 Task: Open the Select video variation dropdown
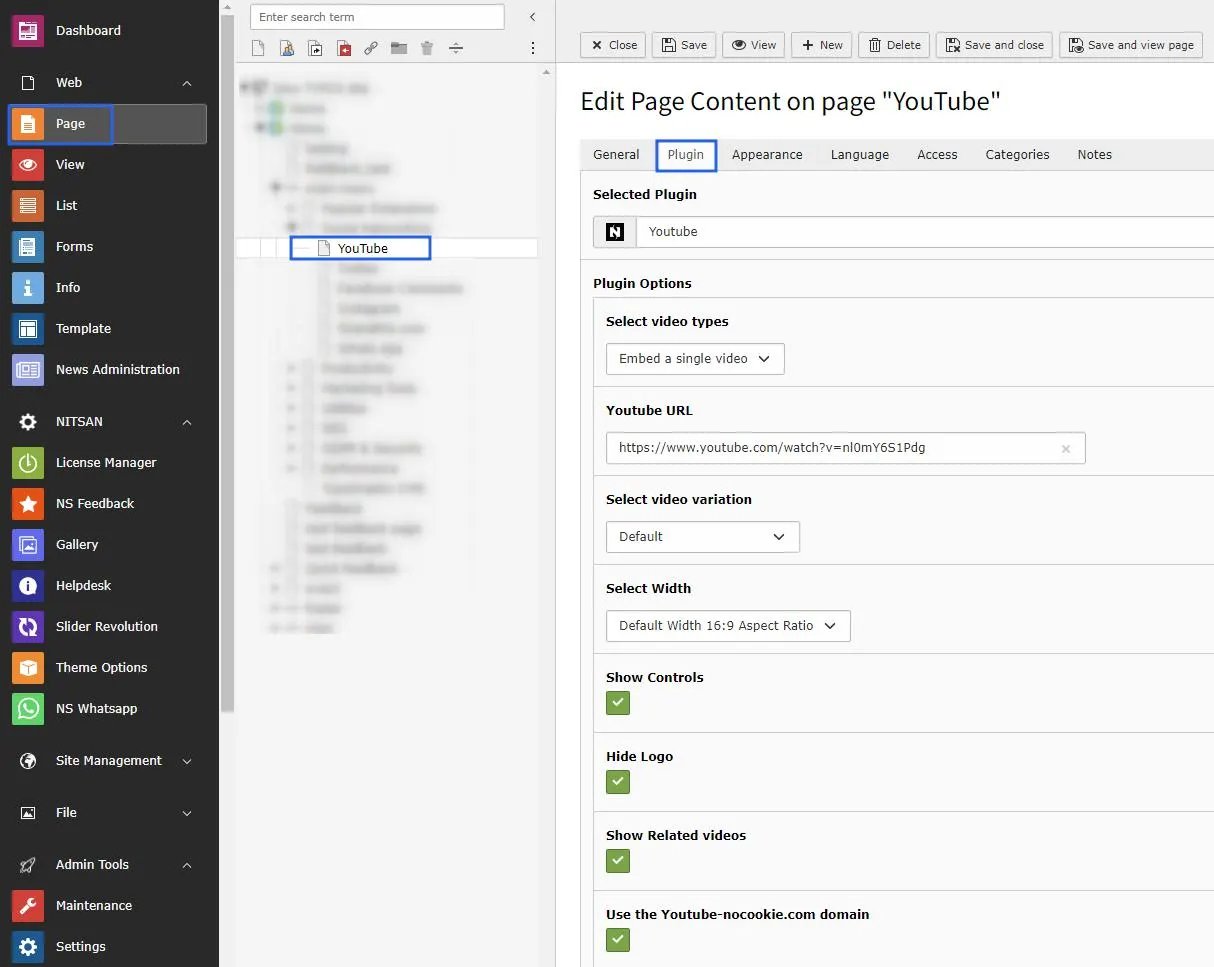coord(703,537)
